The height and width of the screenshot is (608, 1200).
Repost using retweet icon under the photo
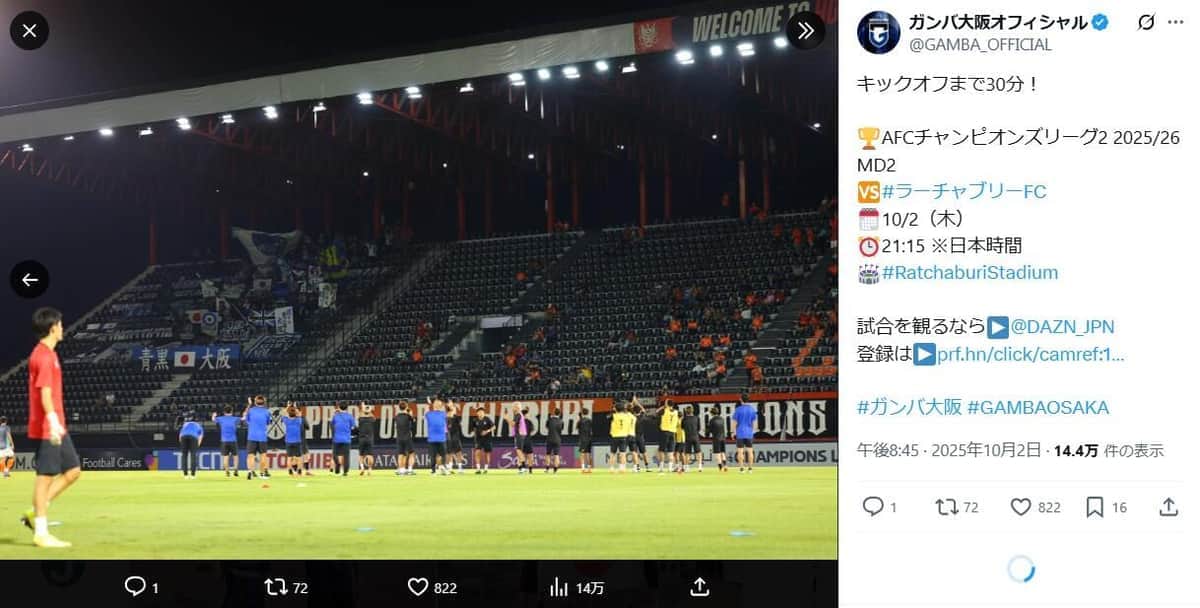click(x=274, y=587)
